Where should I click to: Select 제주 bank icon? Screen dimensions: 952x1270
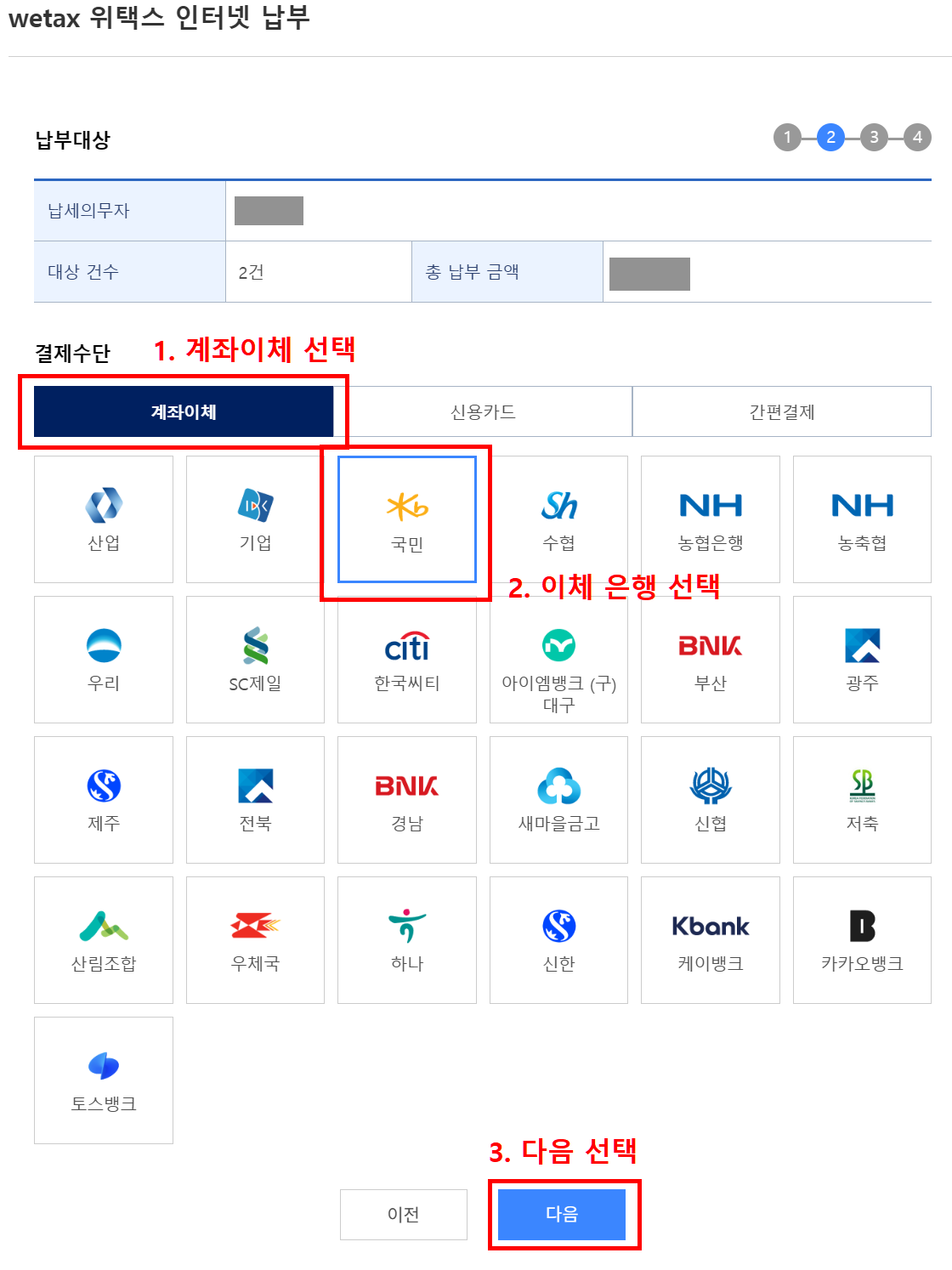click(x=104, y=800)
